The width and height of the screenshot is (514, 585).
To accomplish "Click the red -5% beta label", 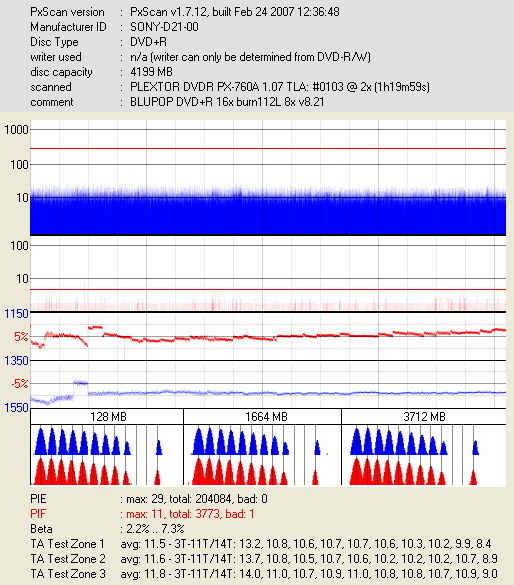I will (20, 384).
